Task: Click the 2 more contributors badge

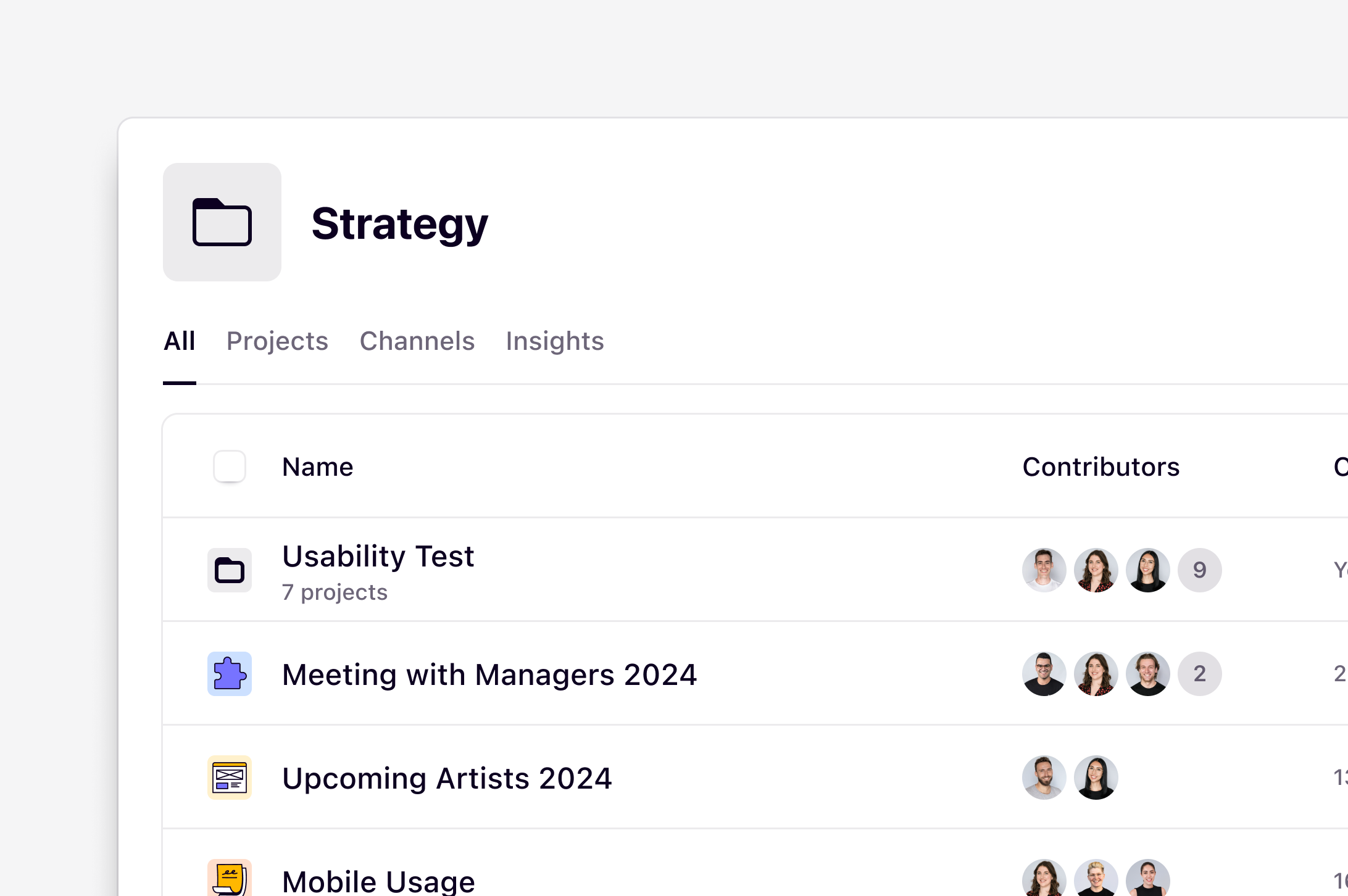Action: point(1199,674)
